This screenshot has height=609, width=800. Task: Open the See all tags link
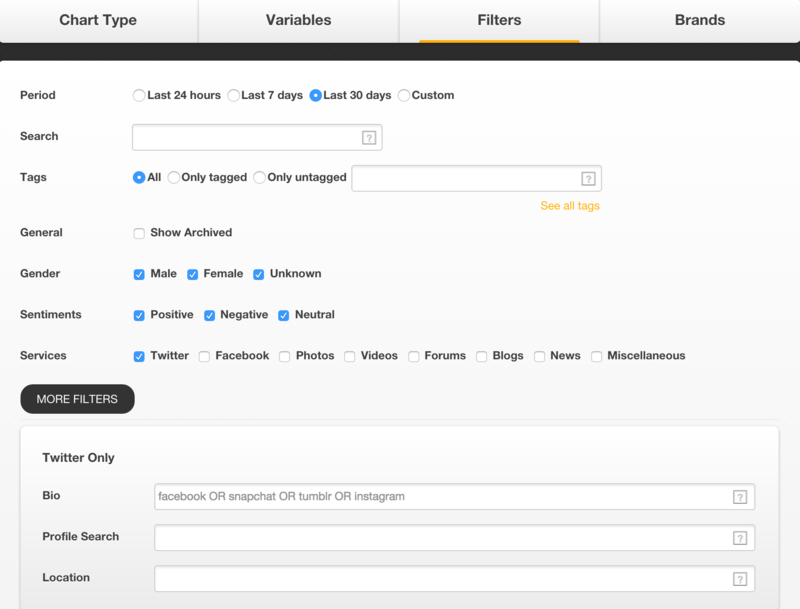pos(569,206)
